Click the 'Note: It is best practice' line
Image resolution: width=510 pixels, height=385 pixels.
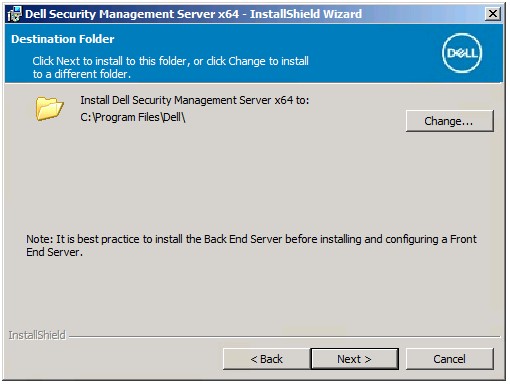[x=251, y=239]
